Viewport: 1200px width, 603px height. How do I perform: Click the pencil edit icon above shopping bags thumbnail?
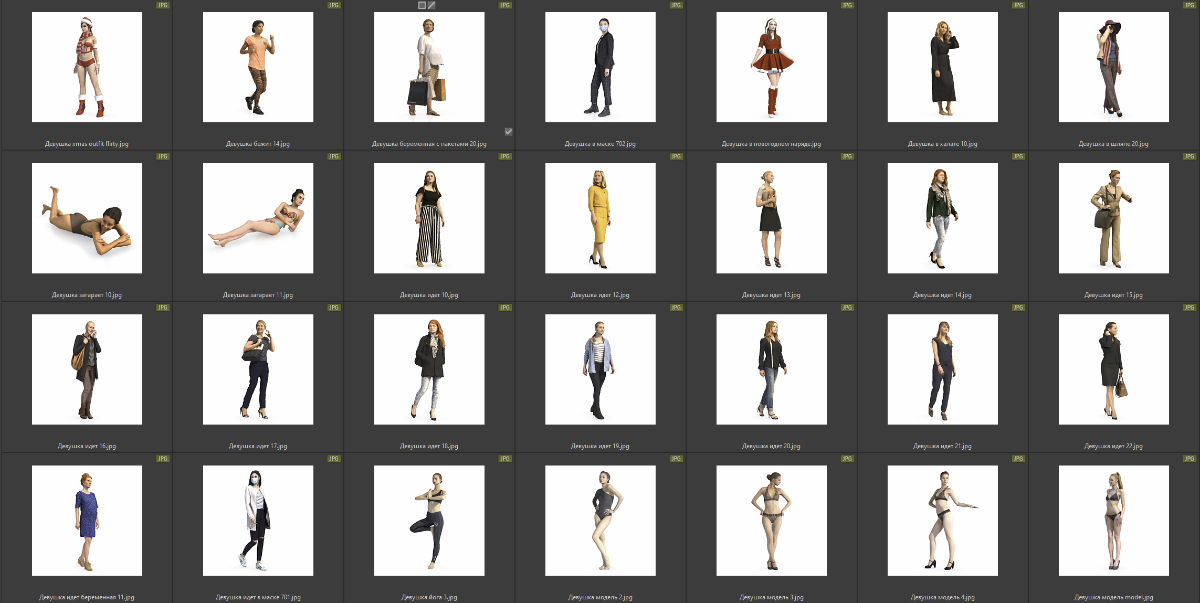pos(432,5)
